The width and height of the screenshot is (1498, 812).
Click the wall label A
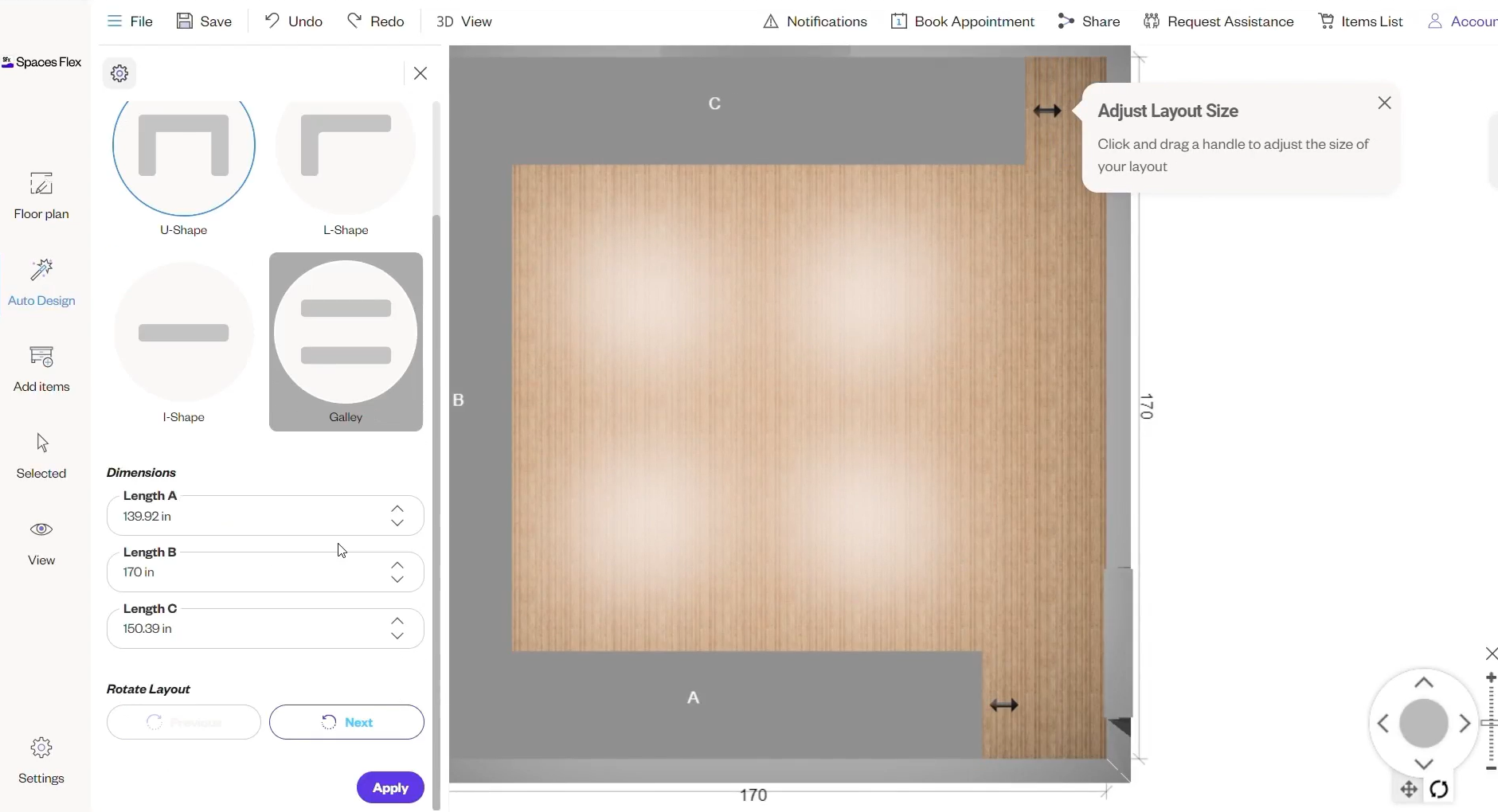pyautogui.click(x=694, y=698)
